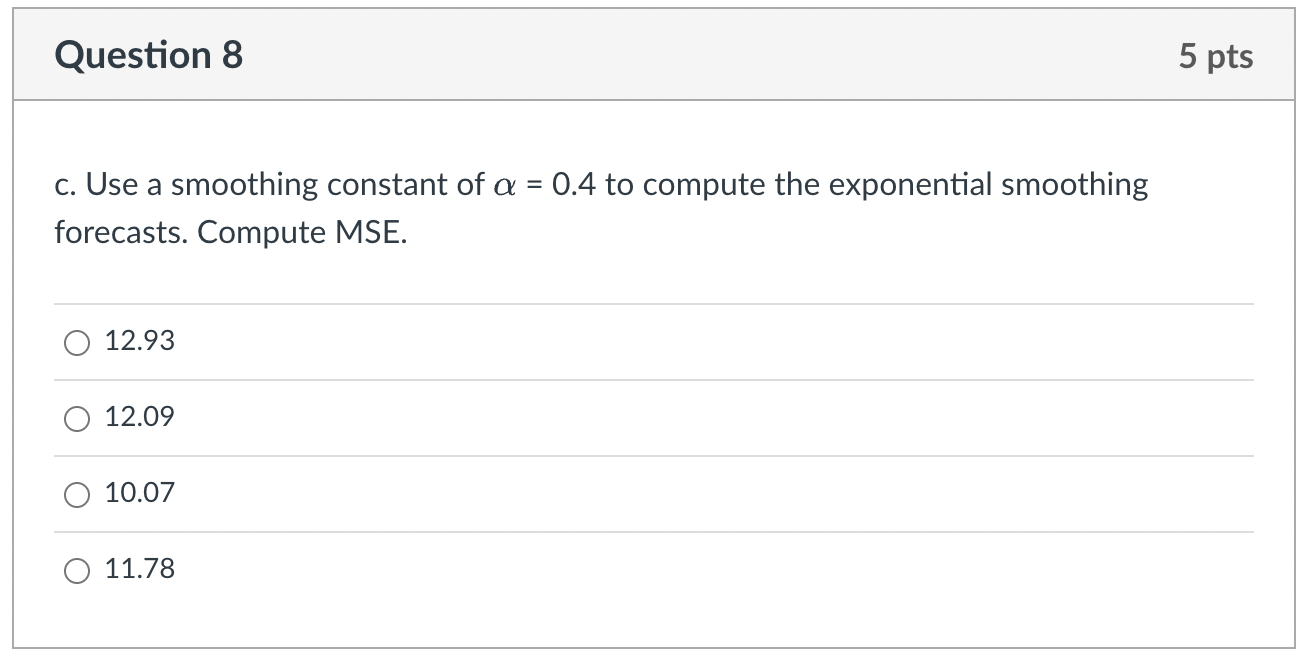Click the answer label 10.07
This screenshot has height=666, width=1314.
coord(140,493)
